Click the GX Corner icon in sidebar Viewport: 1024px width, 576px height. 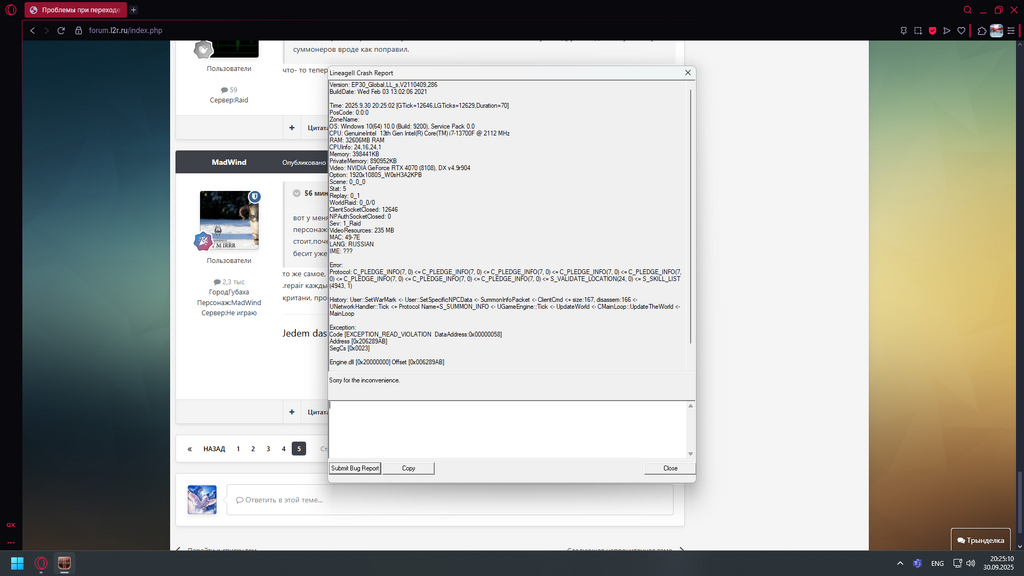click(10, 524)
